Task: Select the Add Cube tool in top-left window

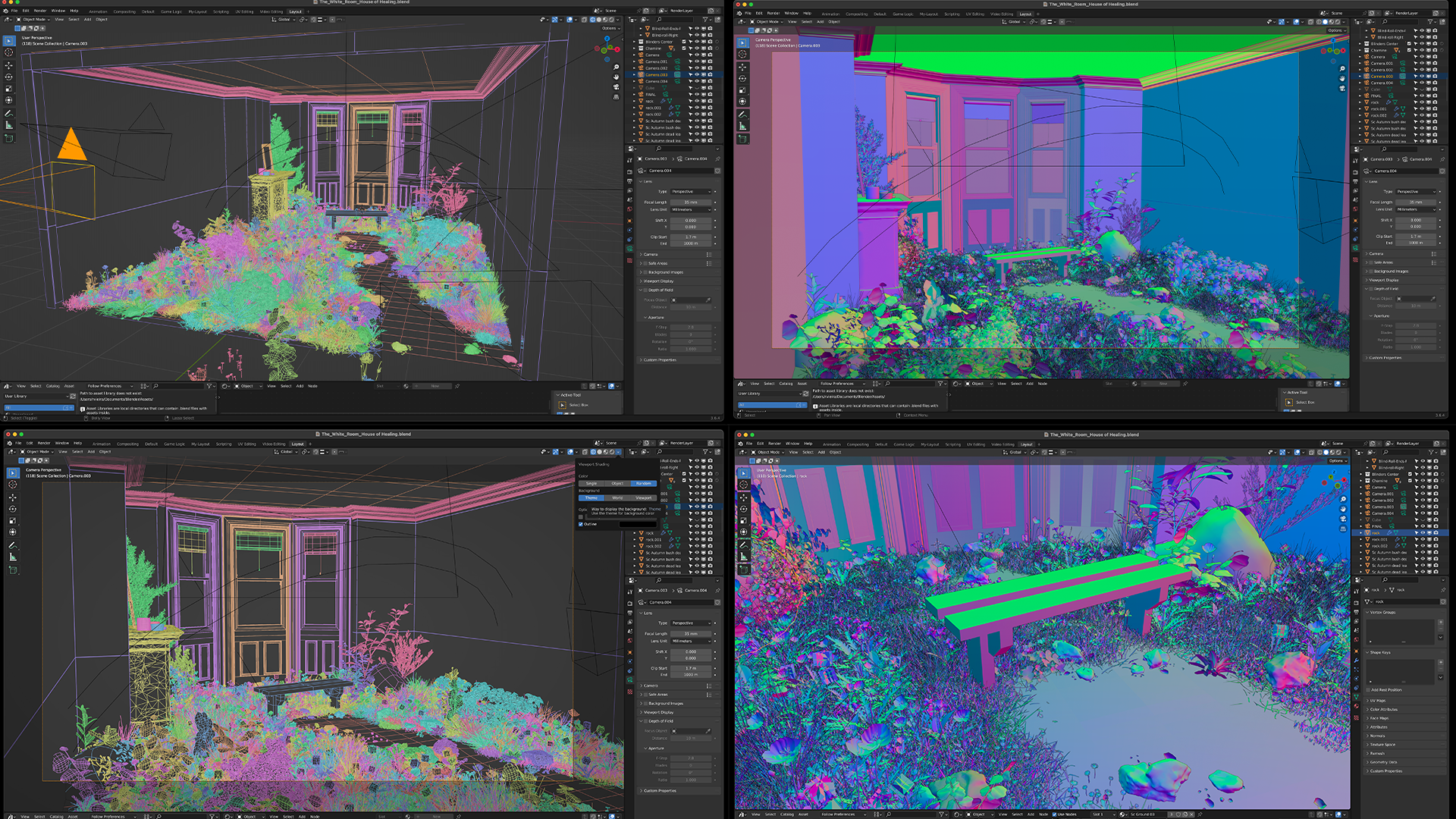Action: 9,139
